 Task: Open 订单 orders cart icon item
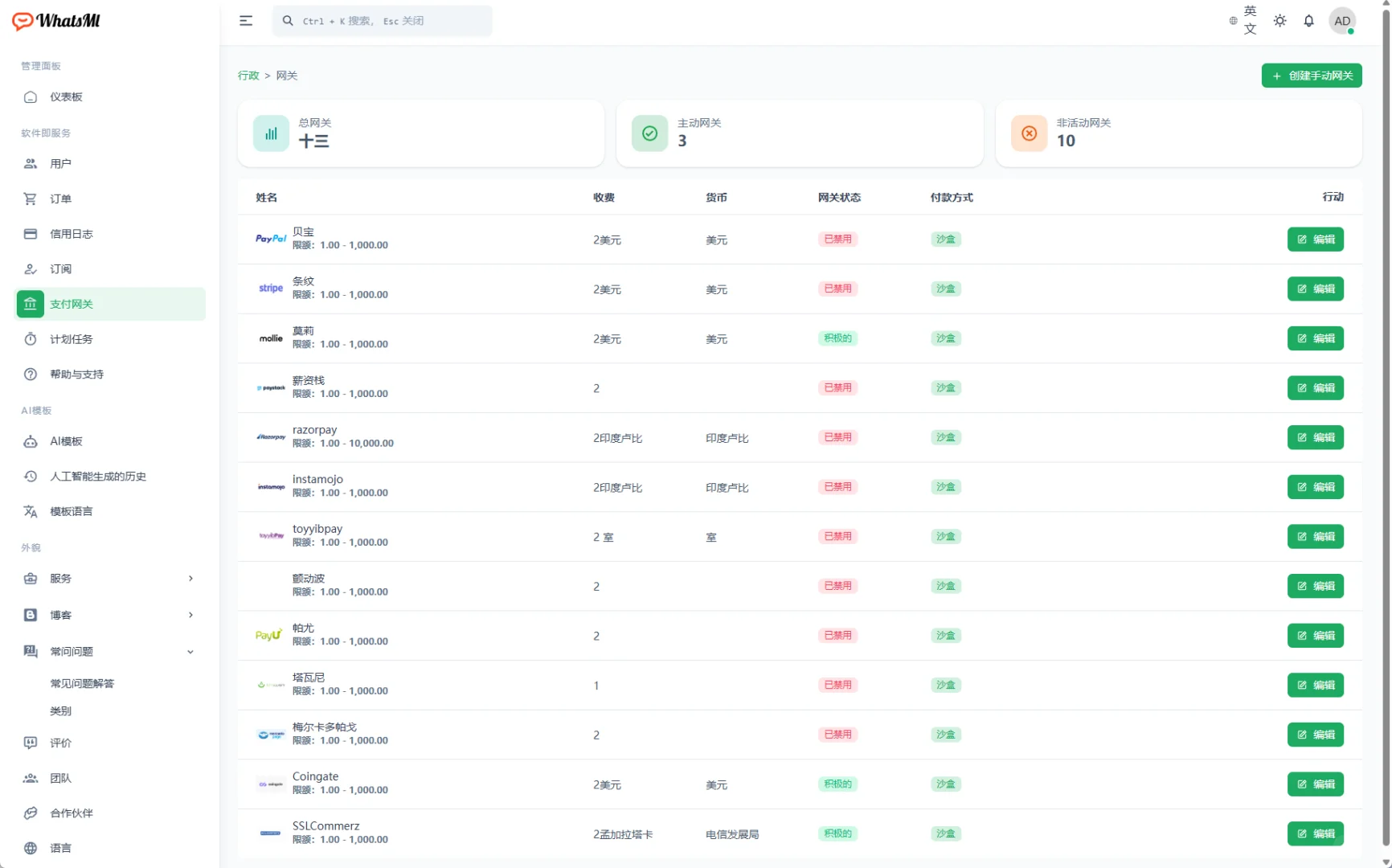point(110,199)
